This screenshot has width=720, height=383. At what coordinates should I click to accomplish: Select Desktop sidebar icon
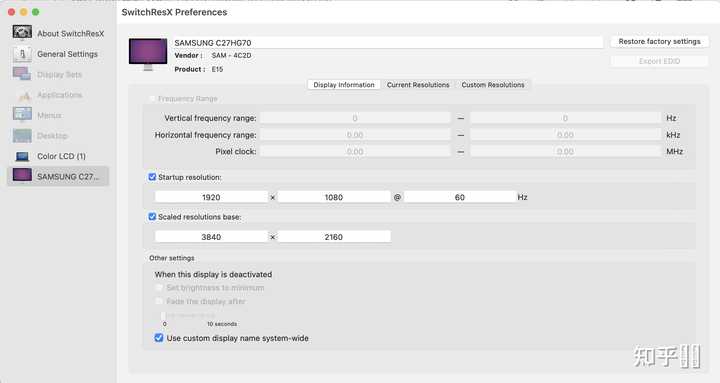coord(22,135)
